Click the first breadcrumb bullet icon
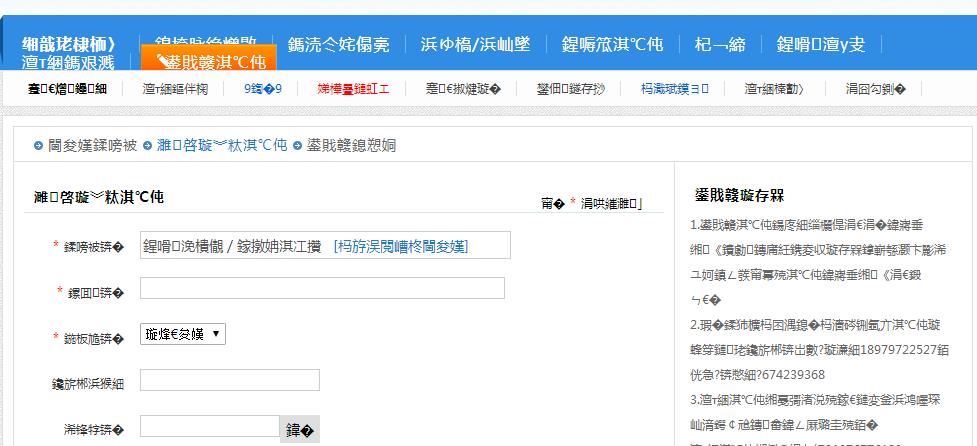Image resolution: width=977 pixels, height=446 pixels. pyautogui.click(x=39, y=146)
